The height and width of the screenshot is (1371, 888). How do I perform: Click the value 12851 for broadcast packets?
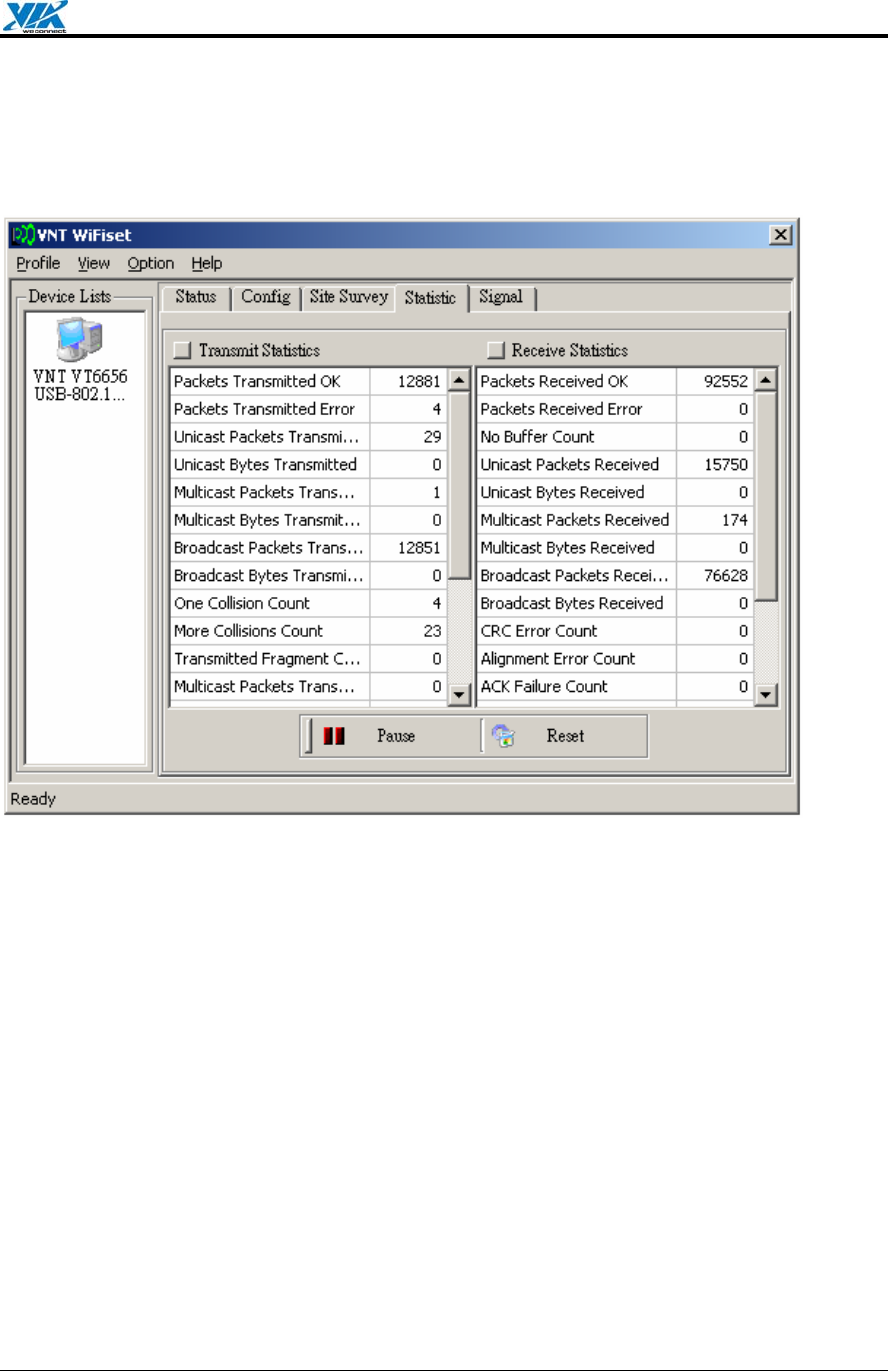pos(421,548)
